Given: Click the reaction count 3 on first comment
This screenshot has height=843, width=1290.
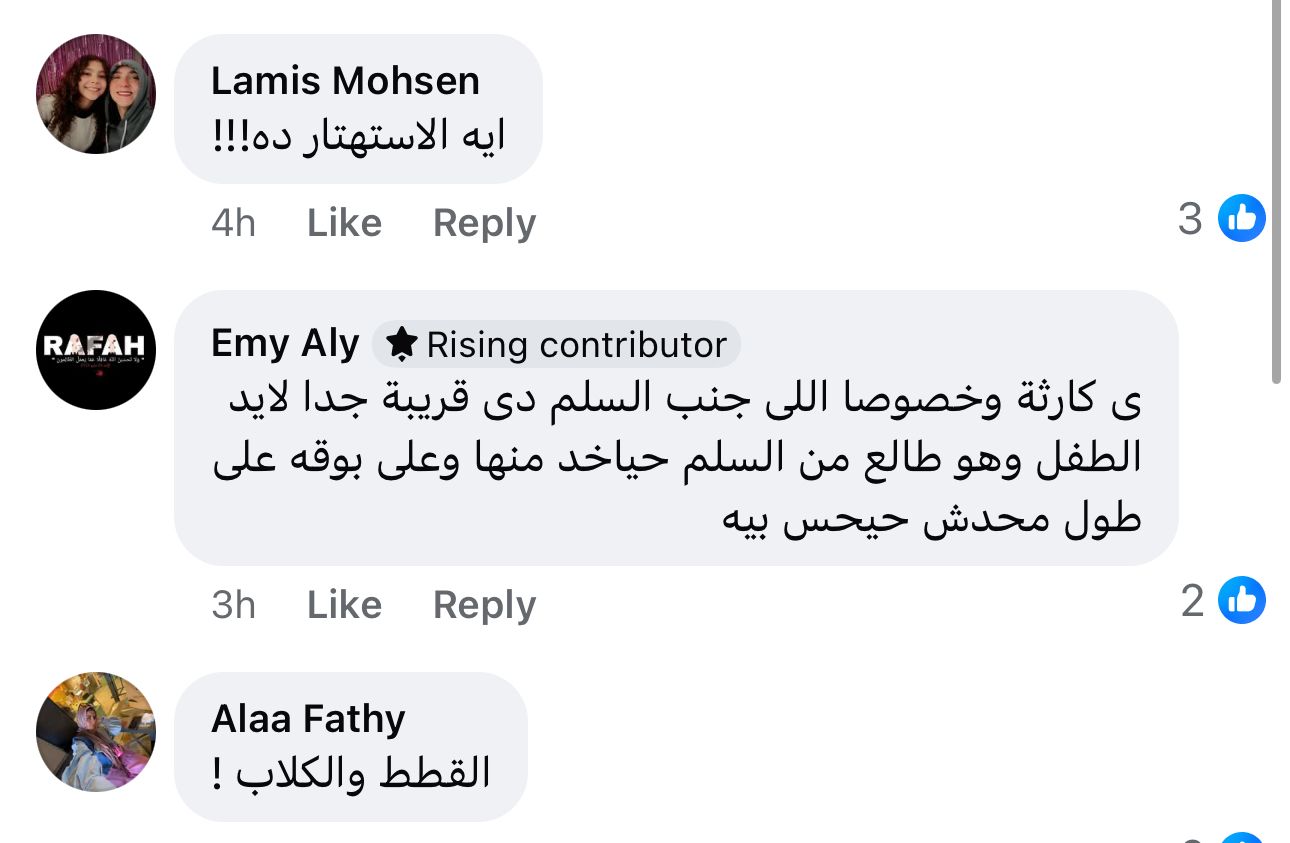Looking at the screenshot, I should point(1190,219).
